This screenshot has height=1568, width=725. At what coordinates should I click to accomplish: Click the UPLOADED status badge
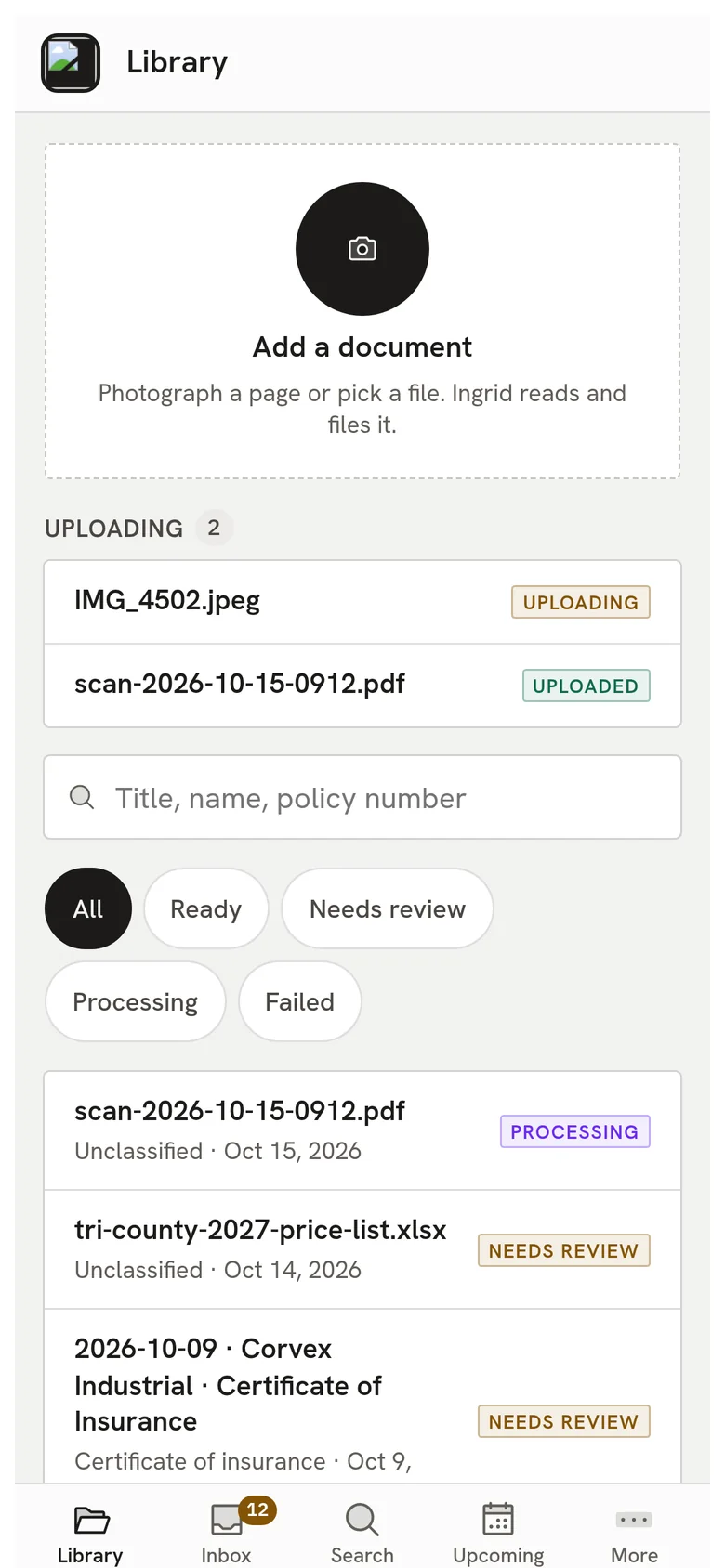586,686
